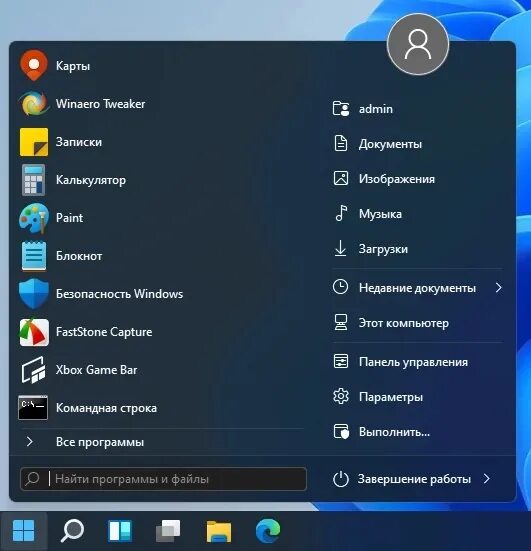The width and height of the screenshot is (531, 551).
Task: Open Безопасность Windows shield icon
Action: [x=34, y=294]
